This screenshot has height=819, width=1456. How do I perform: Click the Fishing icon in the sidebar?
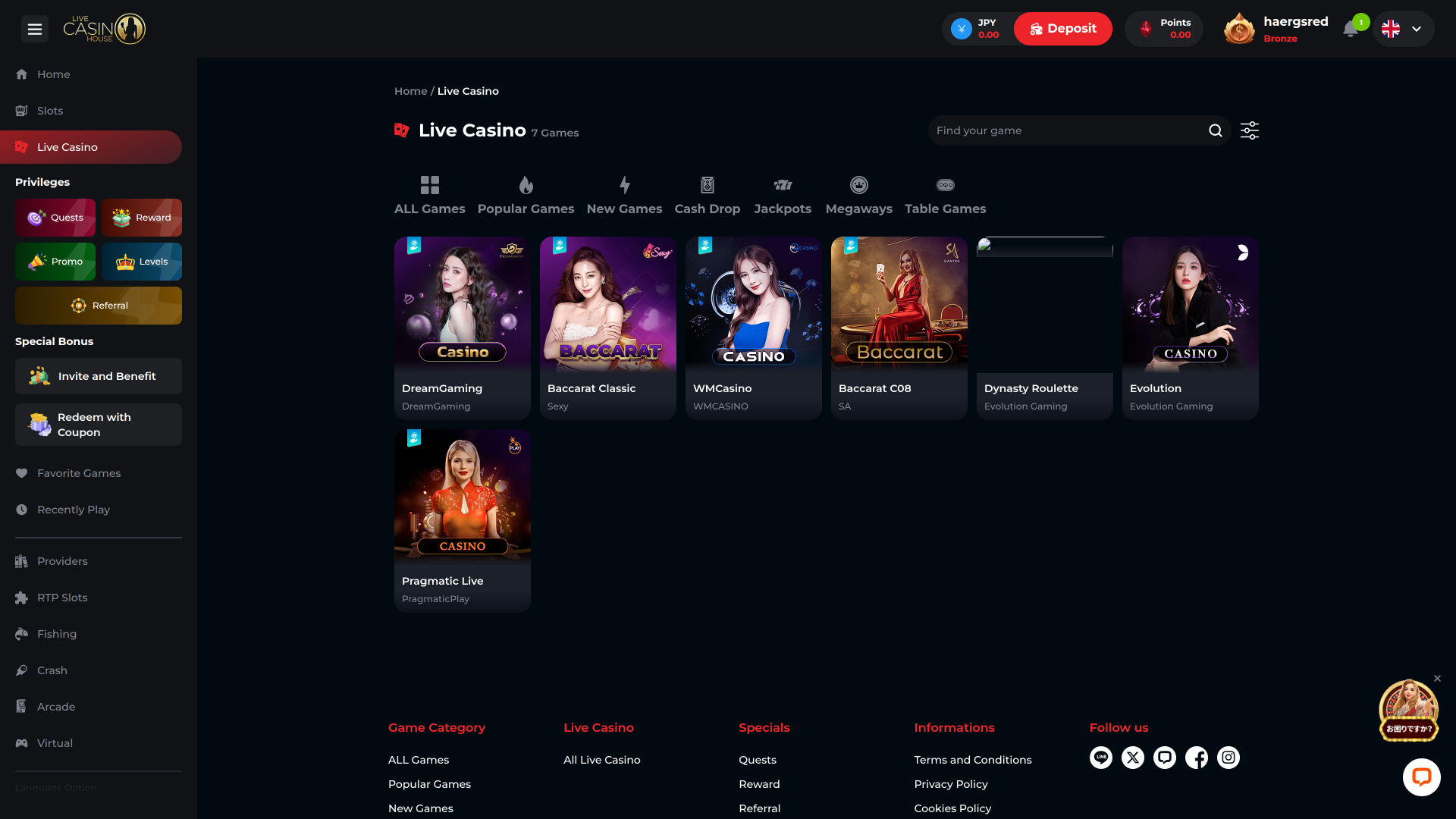[x=21, y=634]
